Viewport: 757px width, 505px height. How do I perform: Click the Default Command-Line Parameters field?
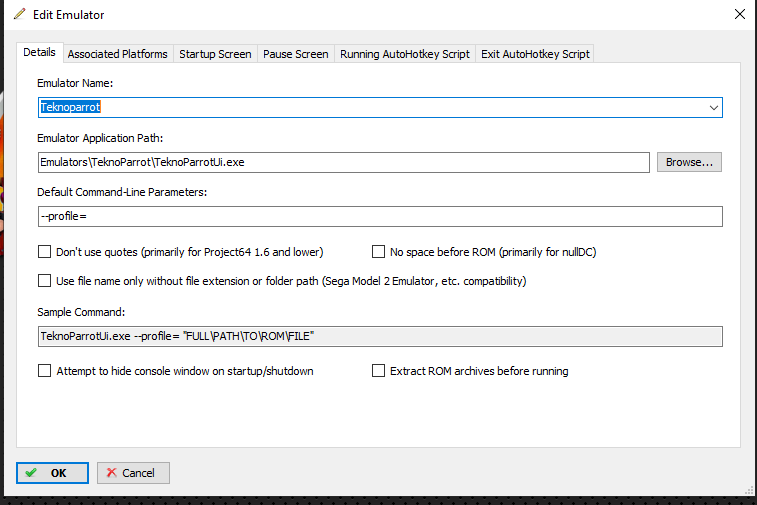[x=380, y=216]
